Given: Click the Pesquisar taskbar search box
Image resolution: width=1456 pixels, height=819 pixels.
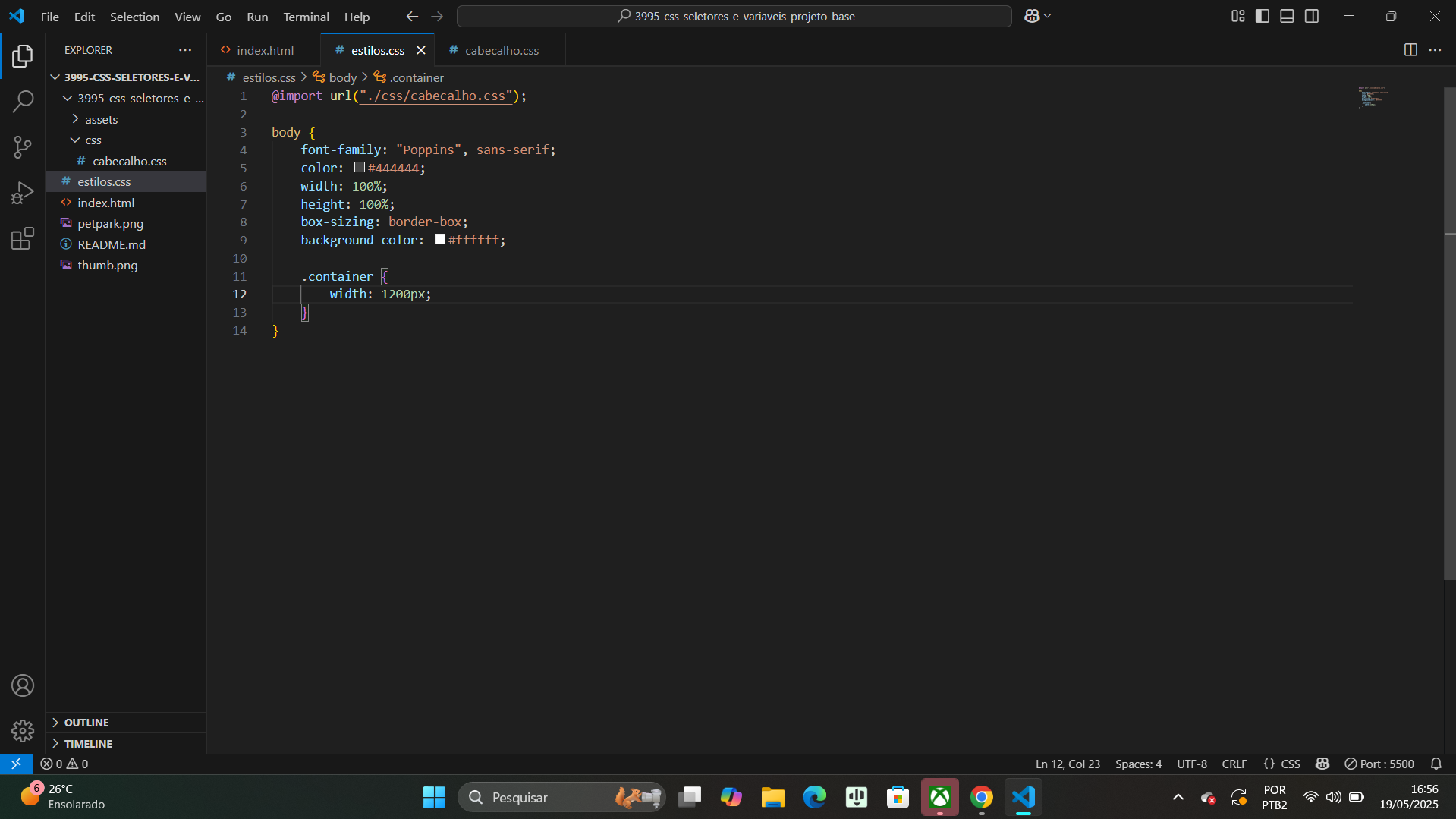Looking at the screenshot, I should (x=561, y=798).
